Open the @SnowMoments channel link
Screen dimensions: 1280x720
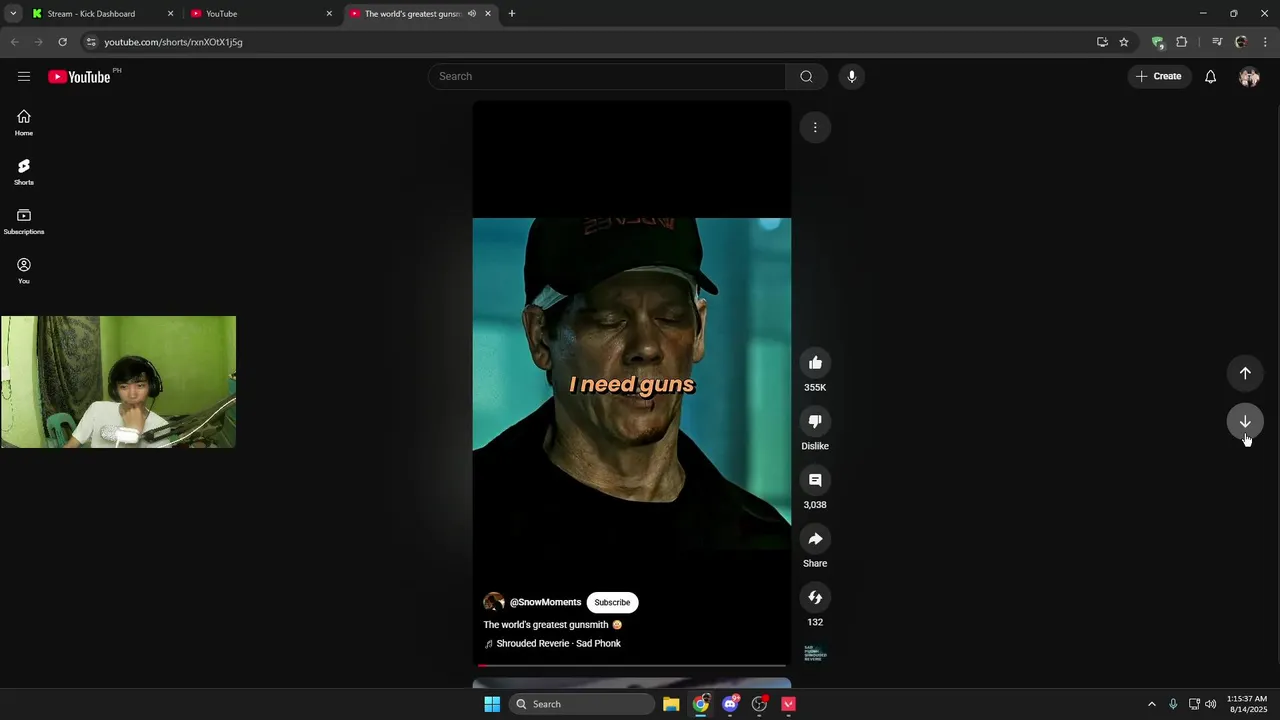tap(545, 602)
